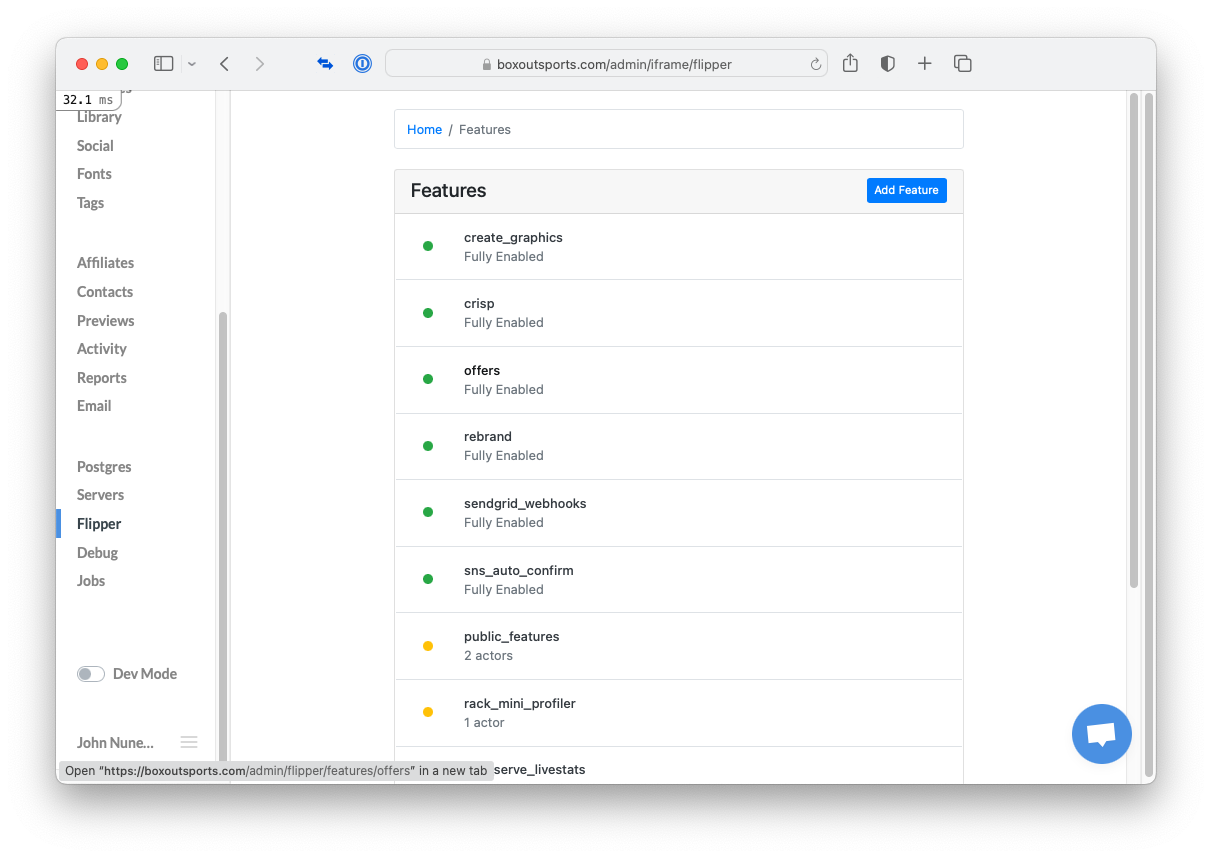Click the green dot beside sns_auto_confirm
This screenshot has height=858, width=1212.
(428, 579)
